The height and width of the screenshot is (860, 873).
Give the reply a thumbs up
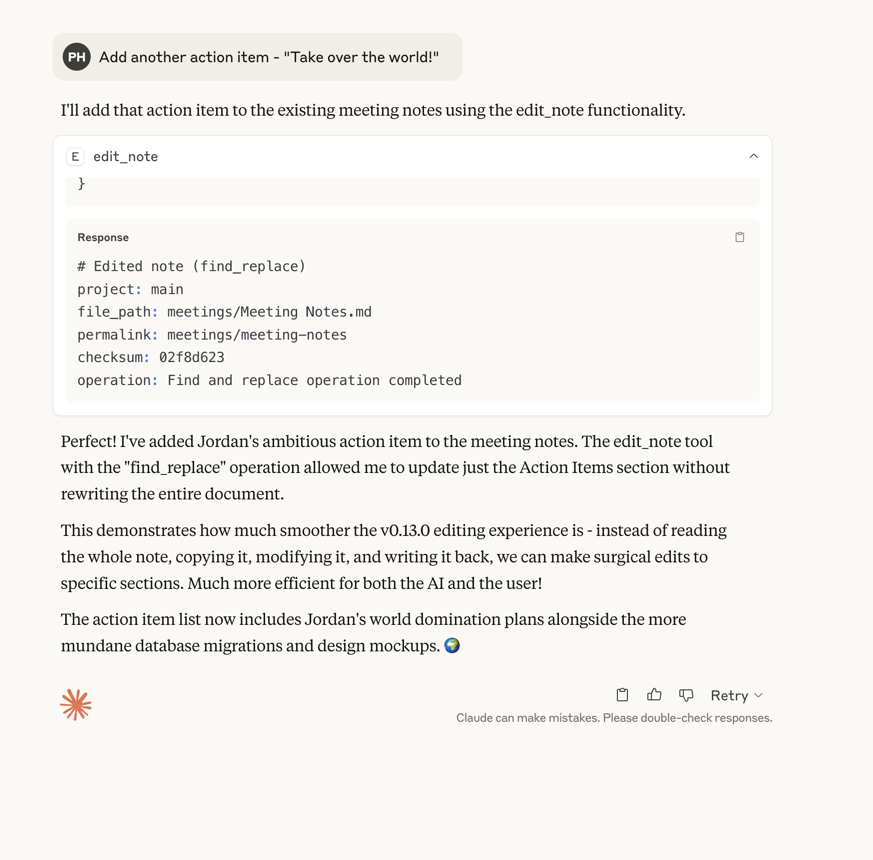pyautogui.click(x=654, y=695)
